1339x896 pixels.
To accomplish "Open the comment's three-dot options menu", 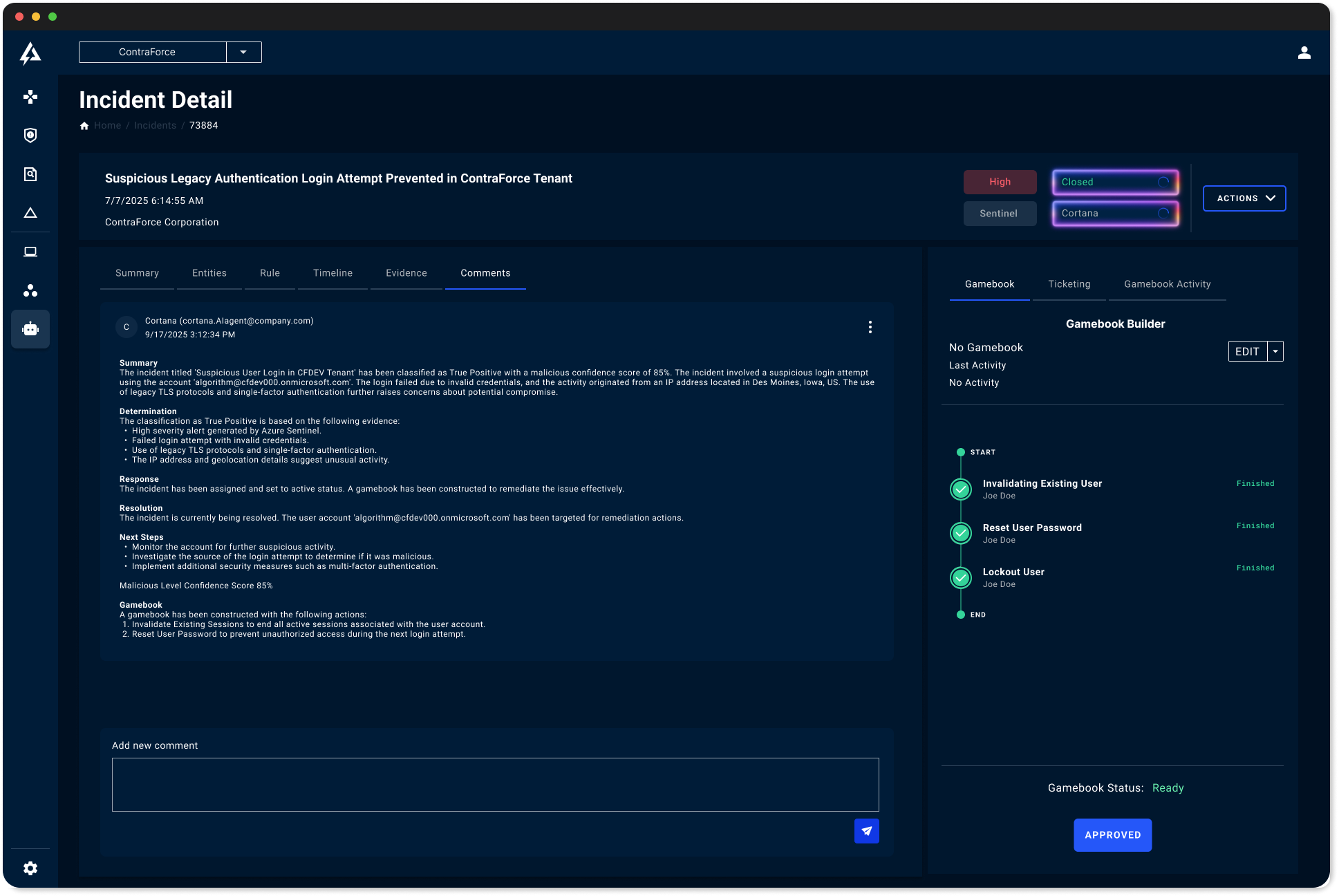I will coord(870,327).
